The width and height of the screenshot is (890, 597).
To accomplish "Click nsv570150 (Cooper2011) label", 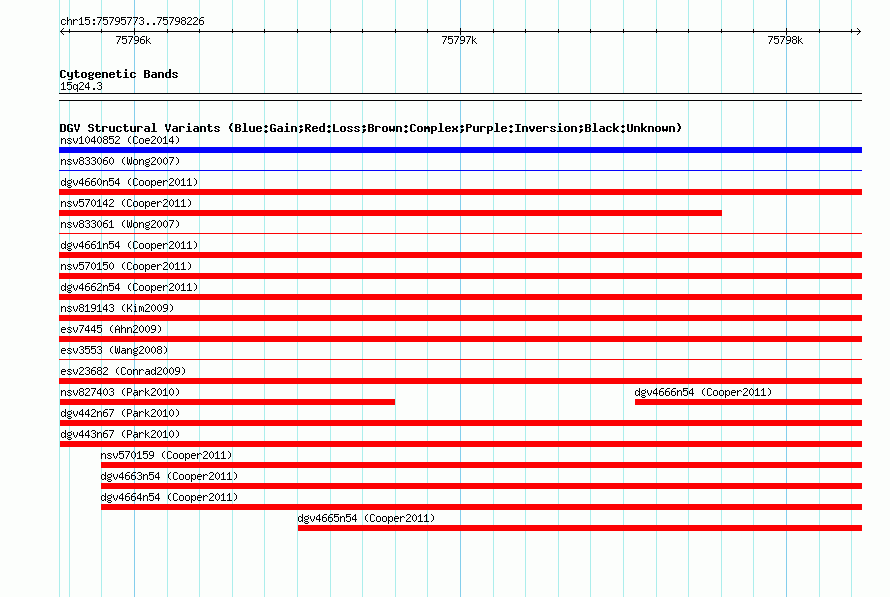I will [x=126, y=266].
